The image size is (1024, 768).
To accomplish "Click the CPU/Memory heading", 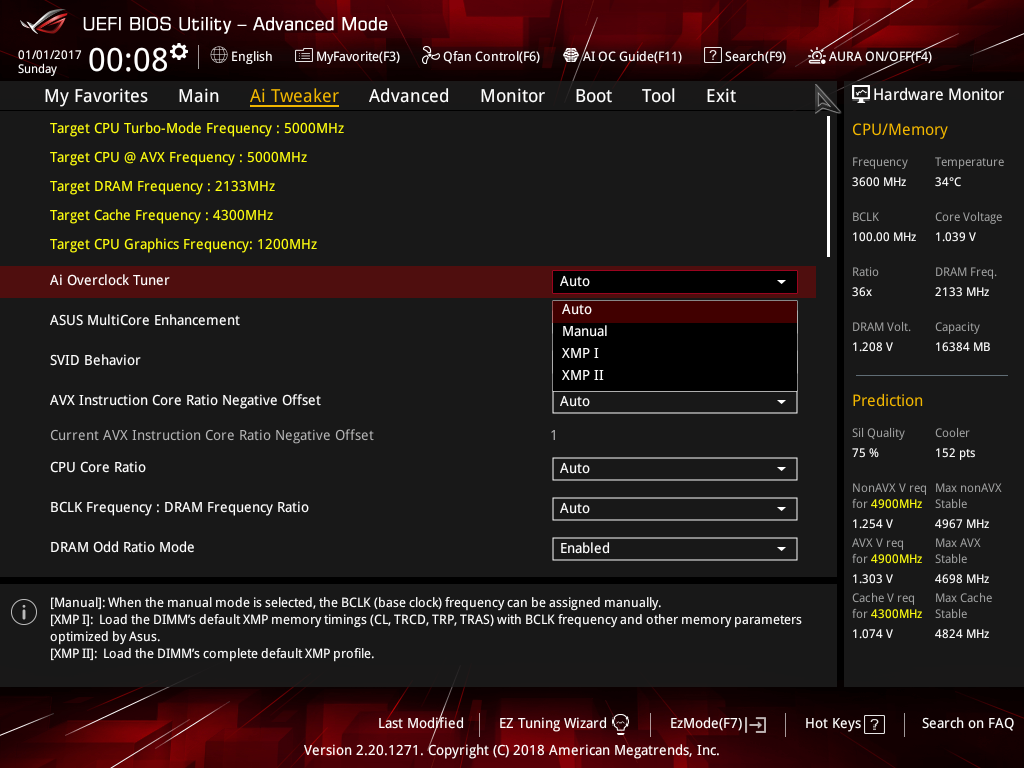I will 899,129.
